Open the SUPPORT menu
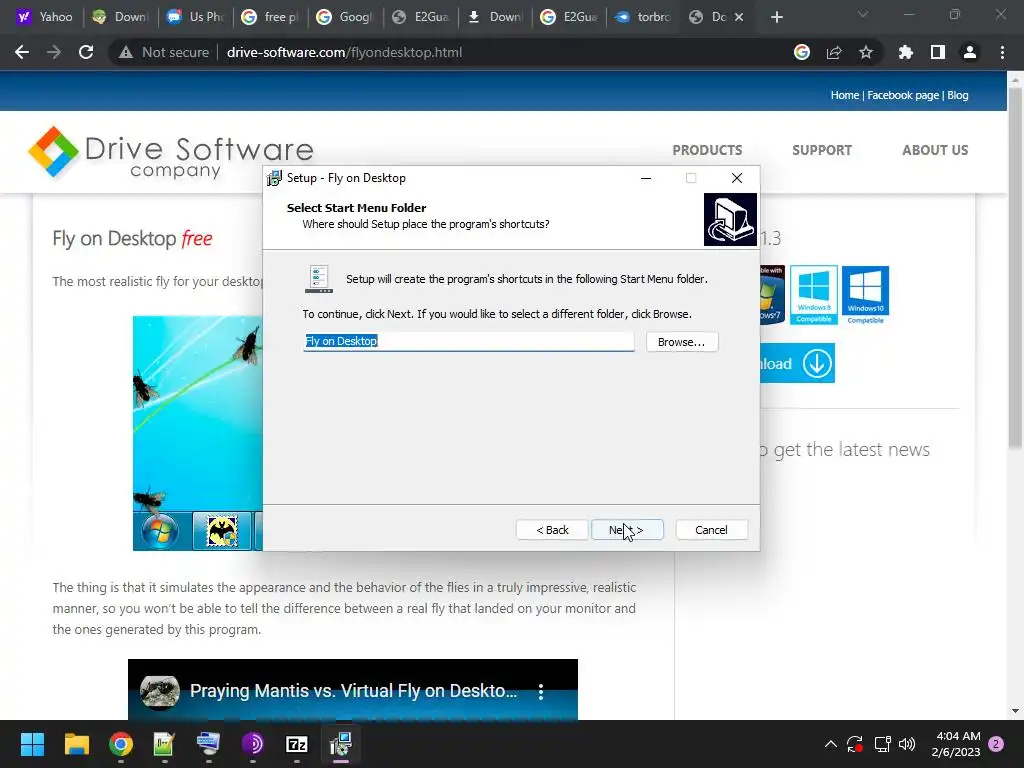 tap(822, 150)
